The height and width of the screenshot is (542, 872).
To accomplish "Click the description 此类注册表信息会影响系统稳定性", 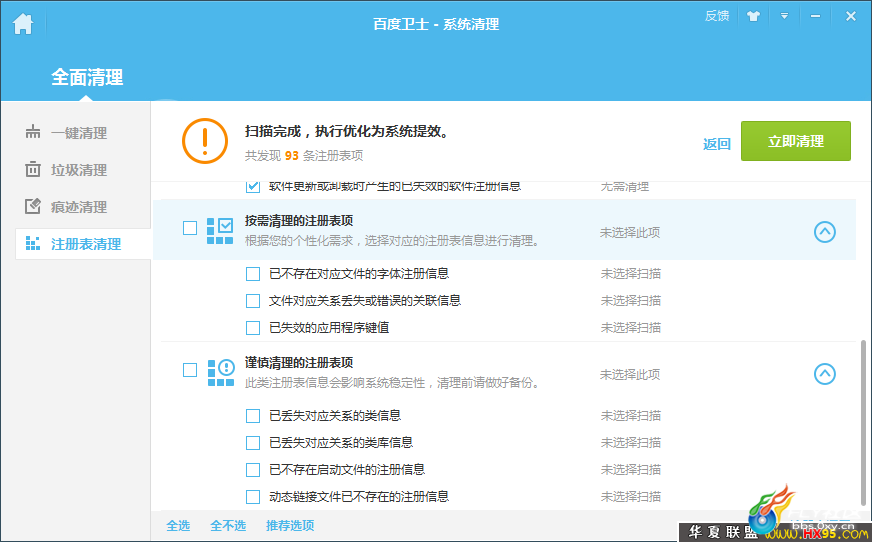I will (392, 383).
